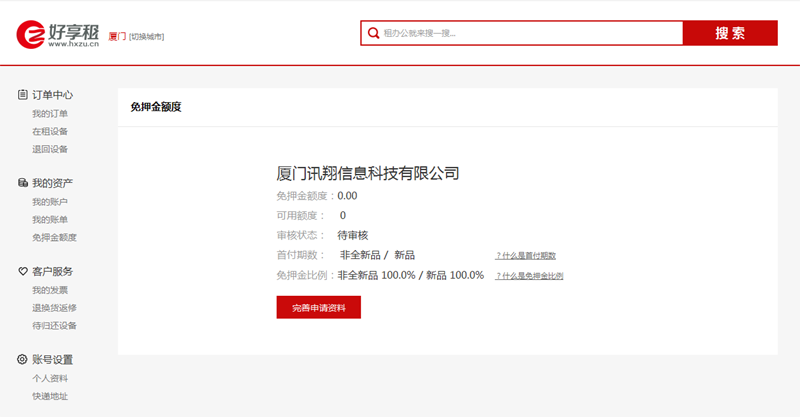This screenshot has height=417, width=800.
Task: Click the 好享租 logo
Action: (58, 34)
